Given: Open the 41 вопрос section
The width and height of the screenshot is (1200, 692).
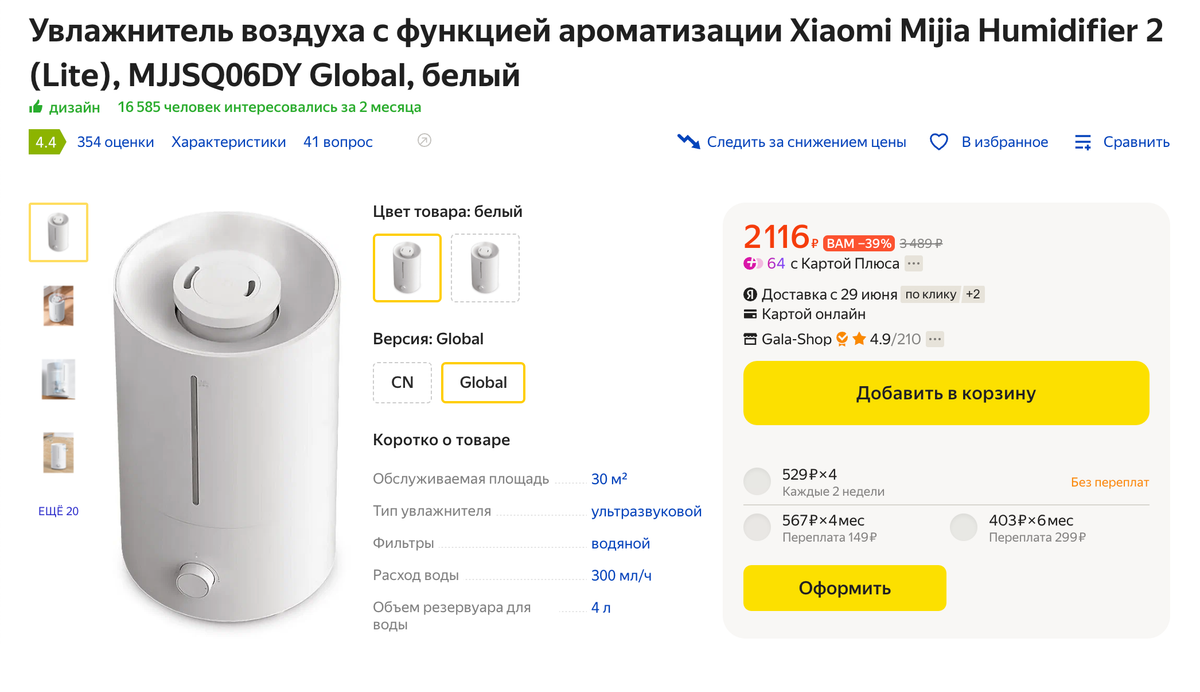Looking at the screenshot, I should coord(337,141).
